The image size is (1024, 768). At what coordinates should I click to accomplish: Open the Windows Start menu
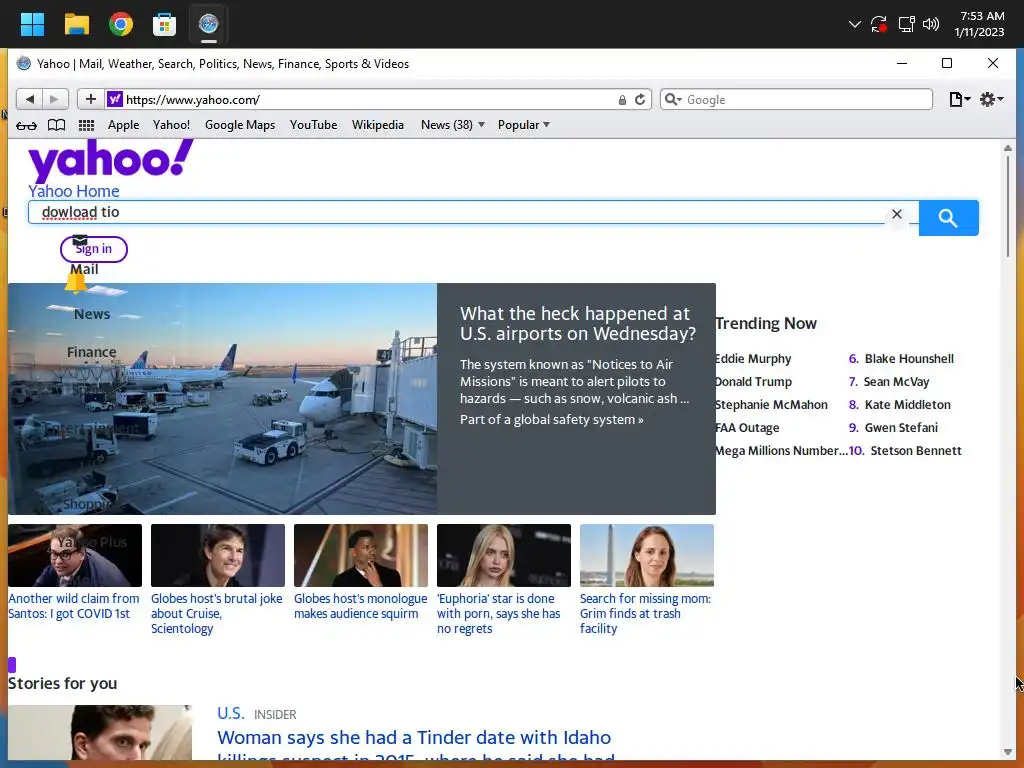(x=32, y=24)
